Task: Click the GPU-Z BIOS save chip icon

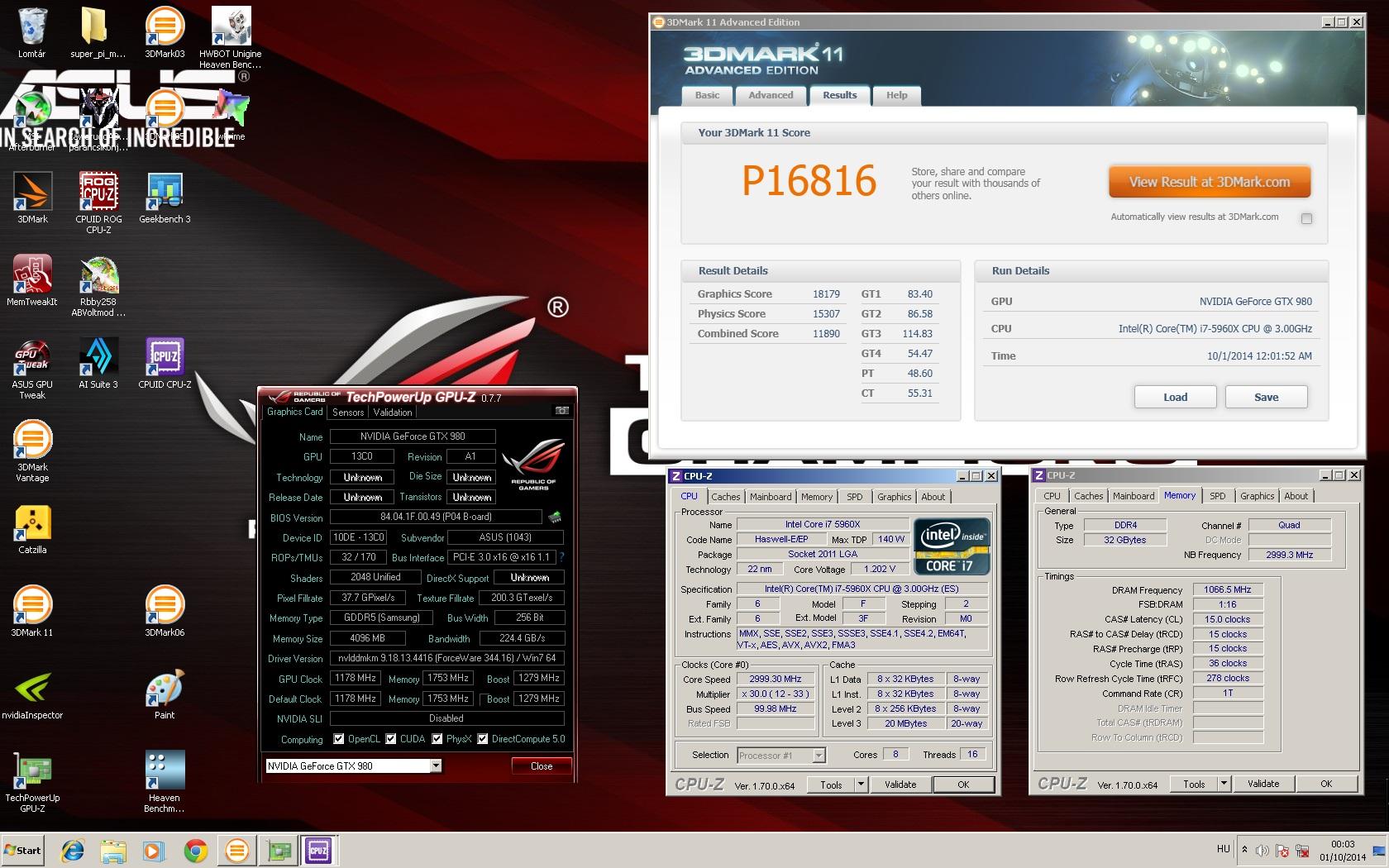Action: pyautogui.click(x=555, y=517)
